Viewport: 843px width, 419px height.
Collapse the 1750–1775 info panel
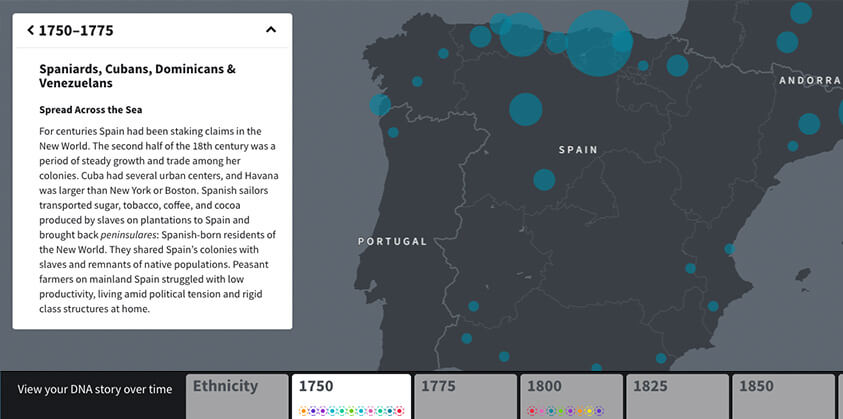(270, 30)
